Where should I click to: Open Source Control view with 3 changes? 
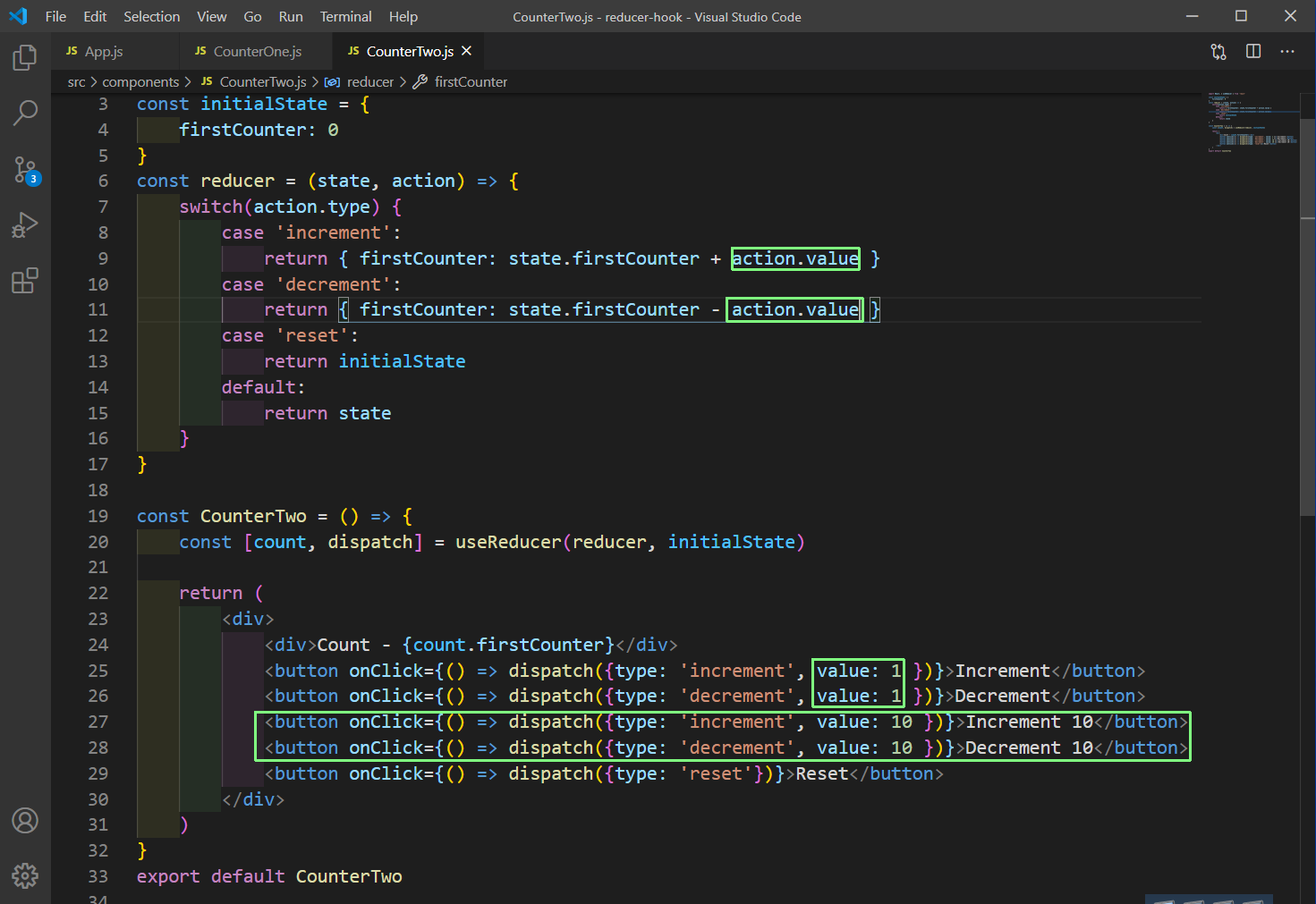pos(25,169)
